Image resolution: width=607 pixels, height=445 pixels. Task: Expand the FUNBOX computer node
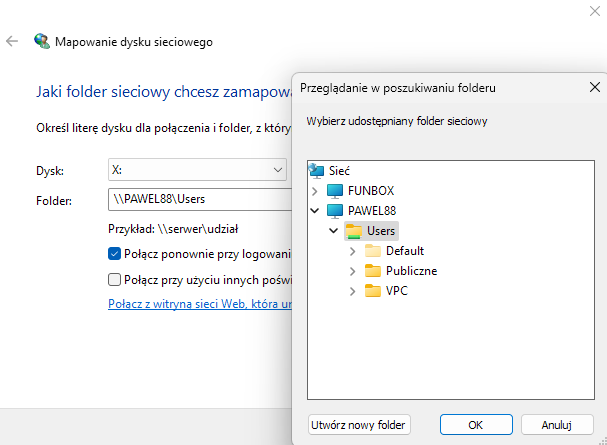click(x=316, y=190)
